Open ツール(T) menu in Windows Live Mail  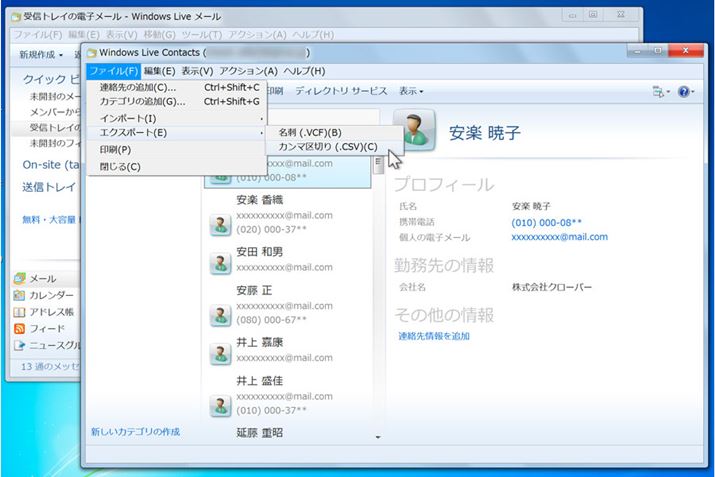click(x=202, y=35)
